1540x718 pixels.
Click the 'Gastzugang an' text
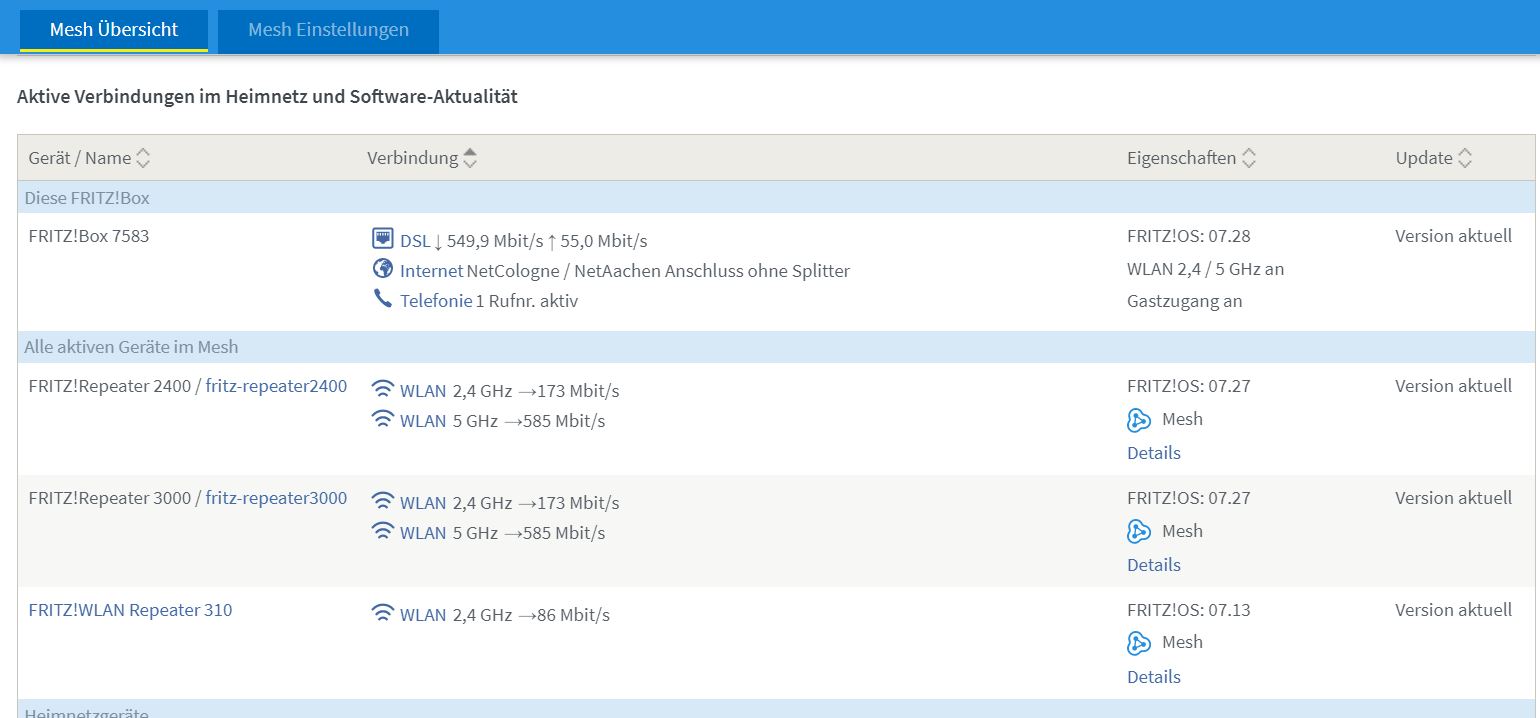(1185, 301)
